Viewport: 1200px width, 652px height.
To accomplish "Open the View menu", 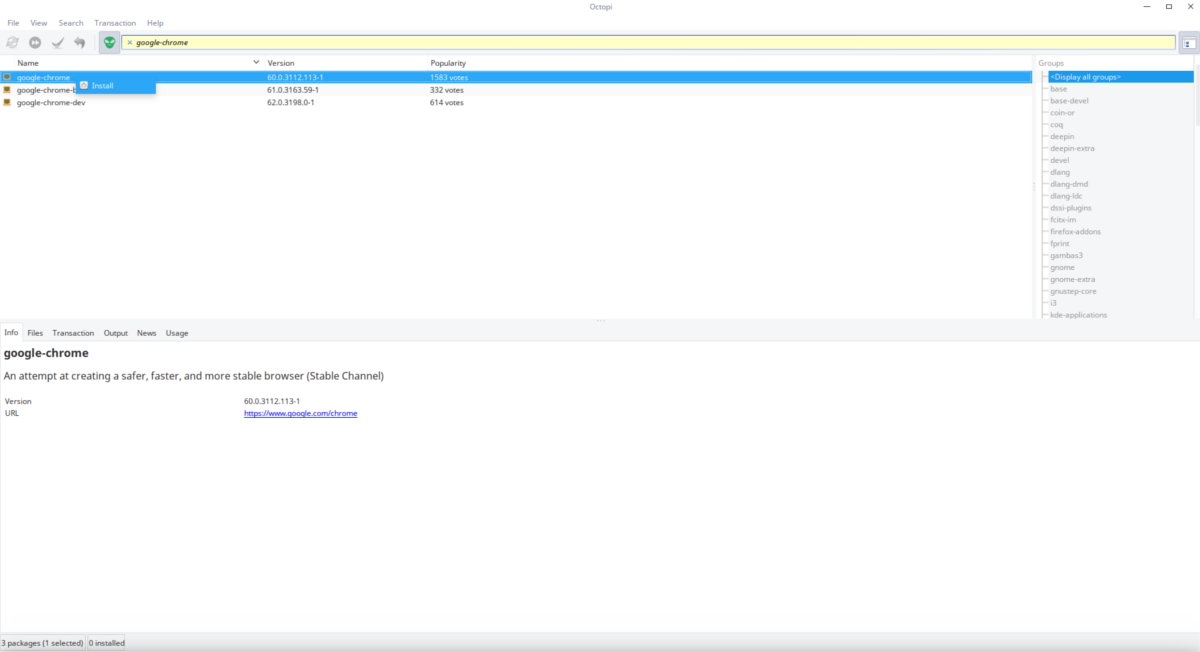I will [x=39, y=22].
